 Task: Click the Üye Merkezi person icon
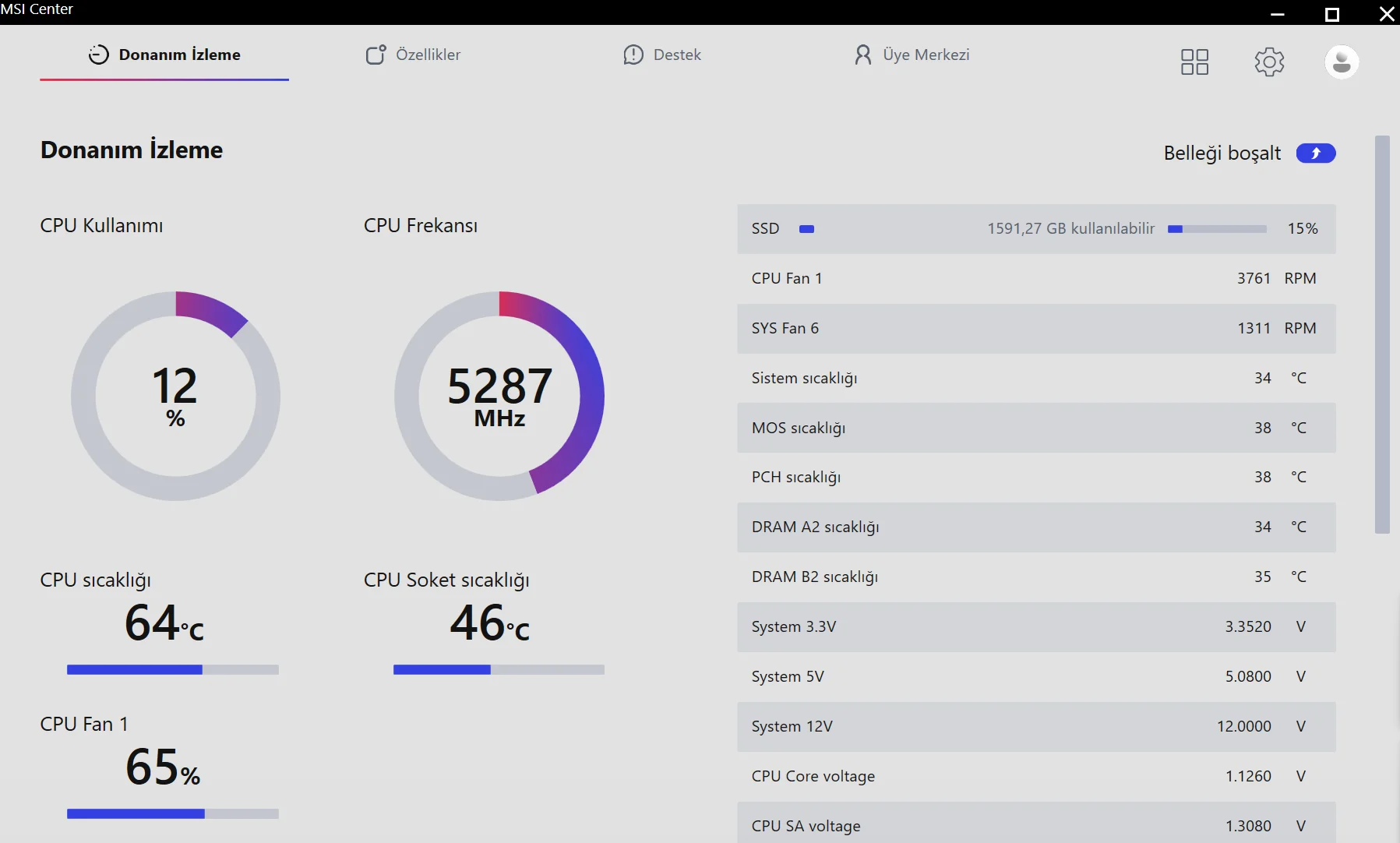(863, 55)
